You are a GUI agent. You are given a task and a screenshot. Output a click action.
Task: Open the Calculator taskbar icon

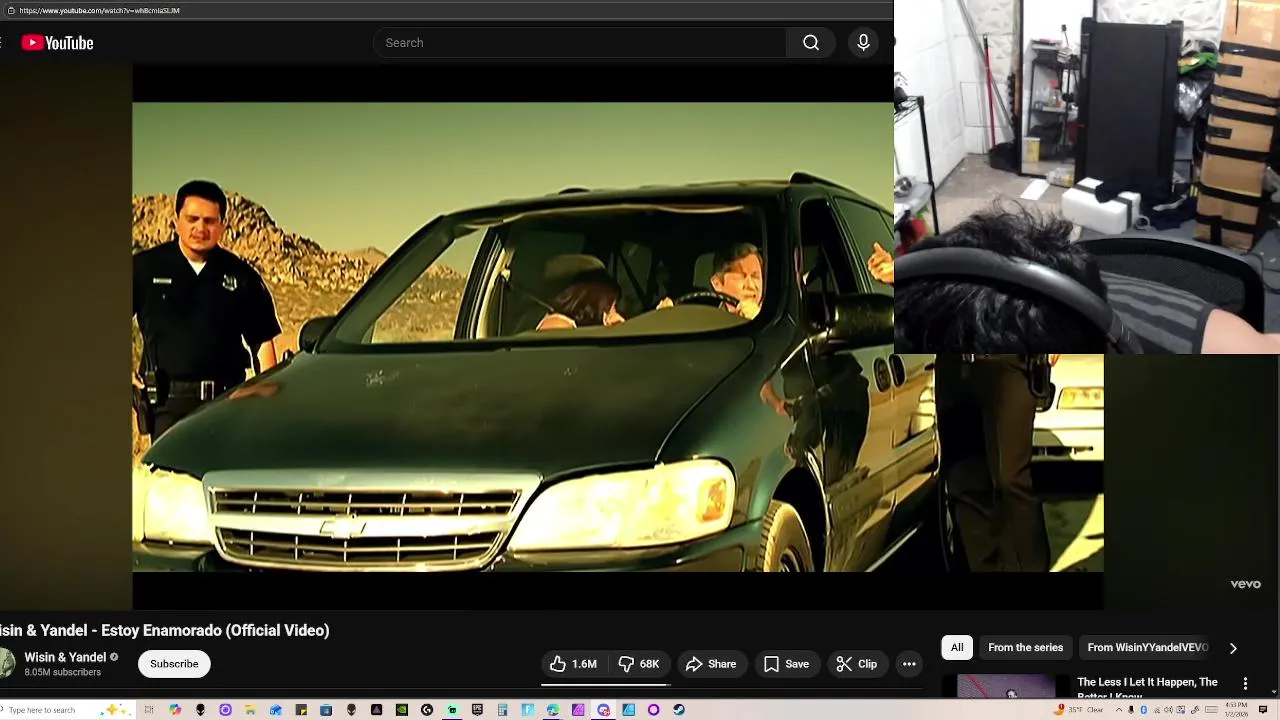[x=502, y=710]
